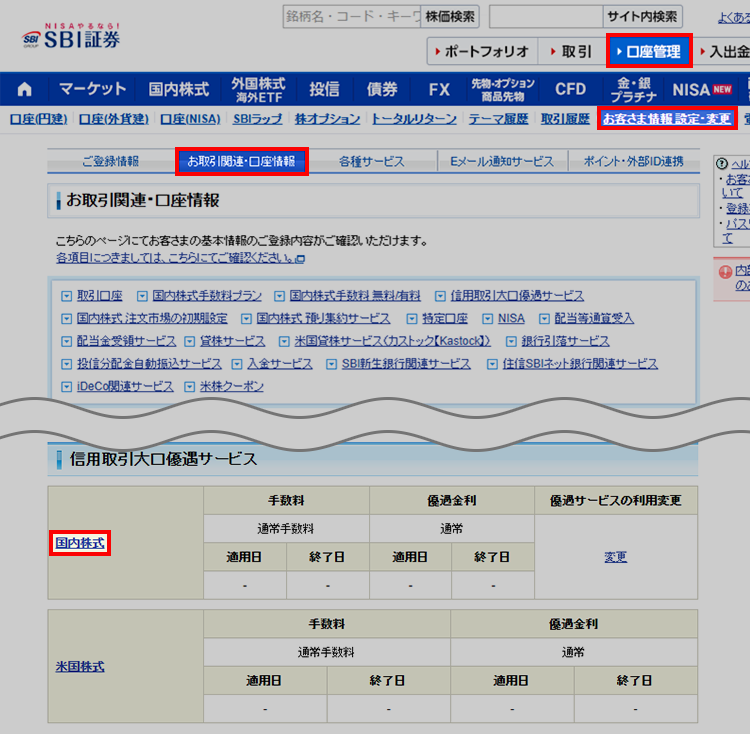750x734 pixels.
Task: Click the 変更 link in 優遇サービスの利用変更
Action: coord(616,557)
